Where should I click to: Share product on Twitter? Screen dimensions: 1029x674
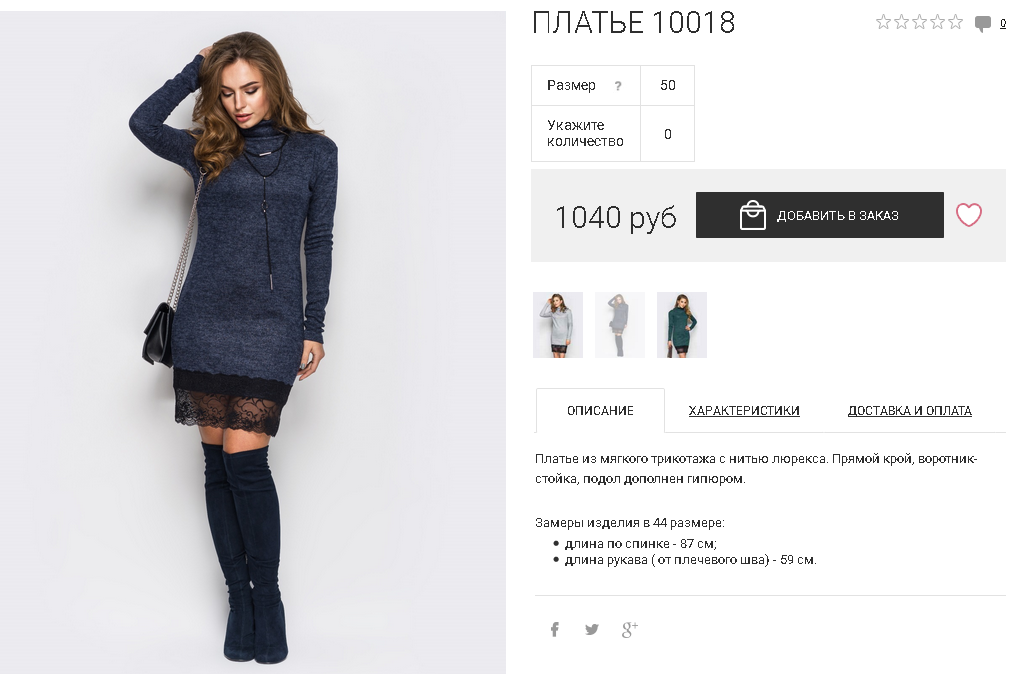click(x=591, y=629)
